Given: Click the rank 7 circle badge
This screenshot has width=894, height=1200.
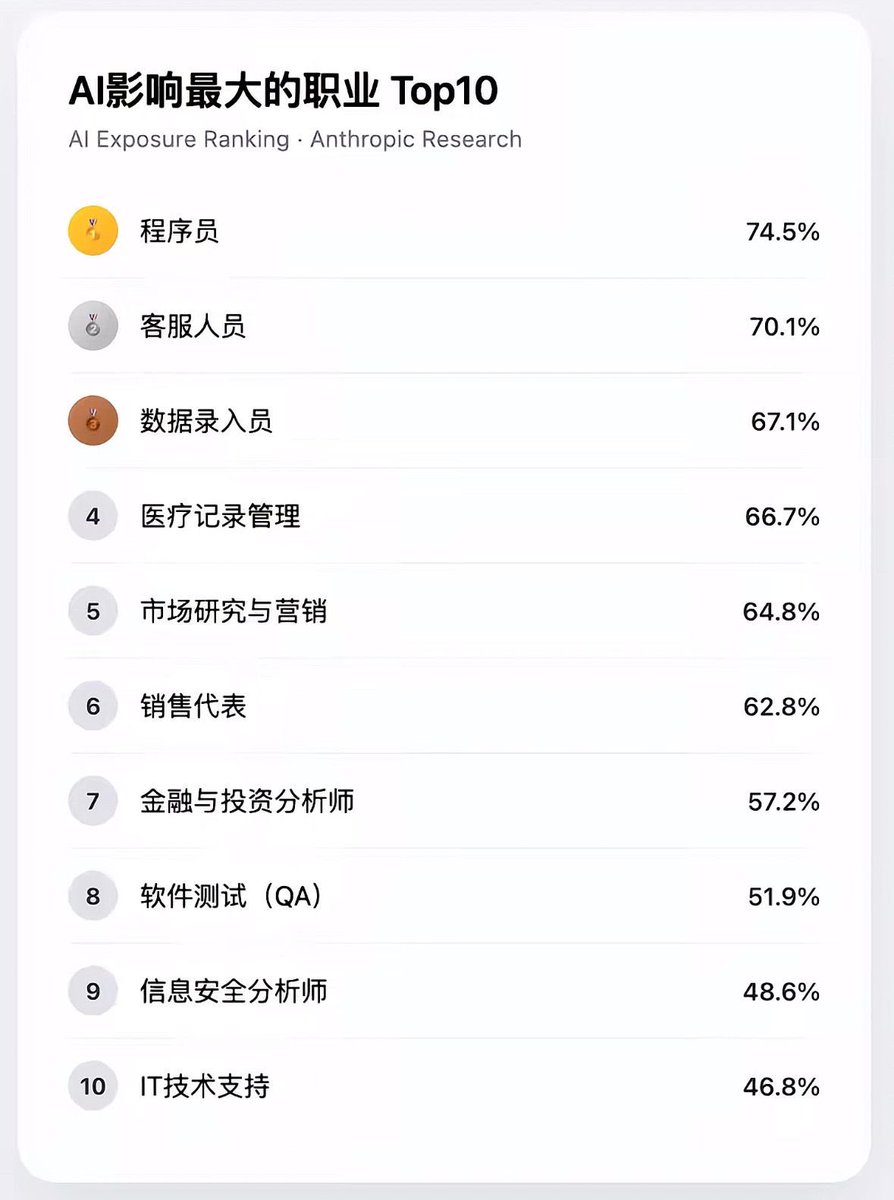Looking at the screenshot, I should 93,801.
